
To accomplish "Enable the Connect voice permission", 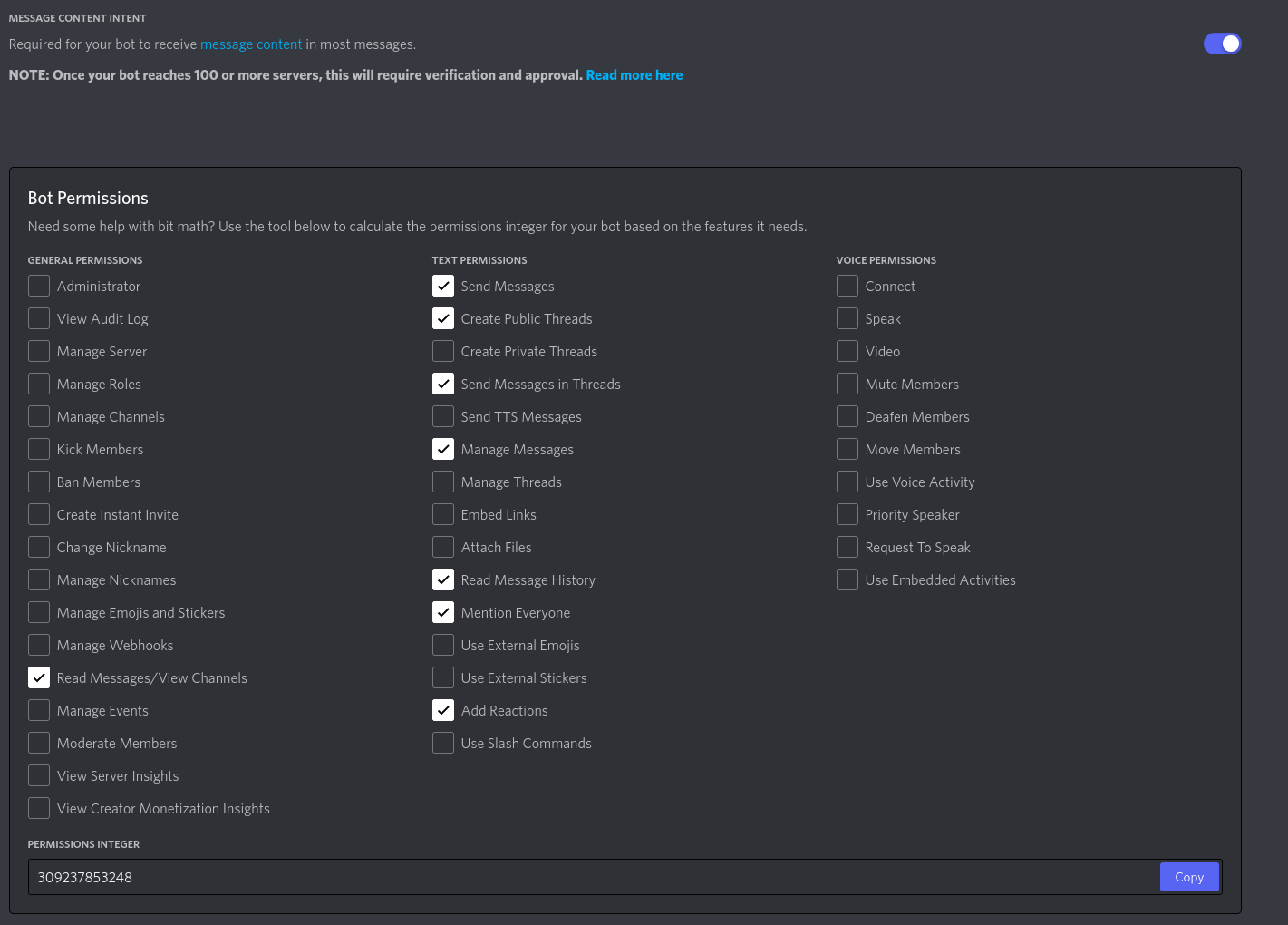I will coord(847,286).
